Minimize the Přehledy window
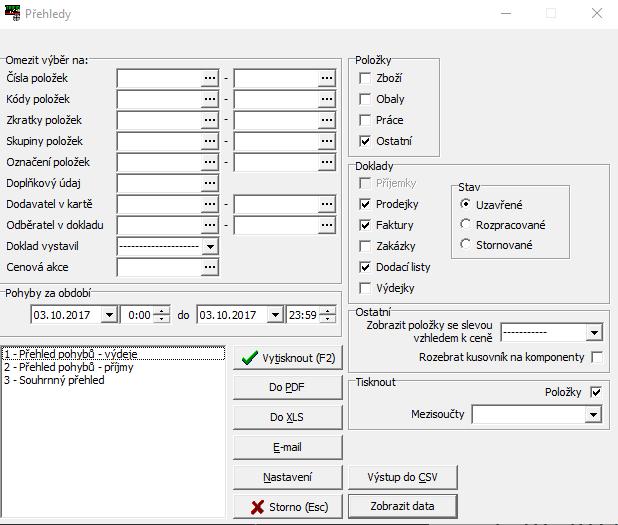This screenshot has height=525, width=618. click(506, 13)
